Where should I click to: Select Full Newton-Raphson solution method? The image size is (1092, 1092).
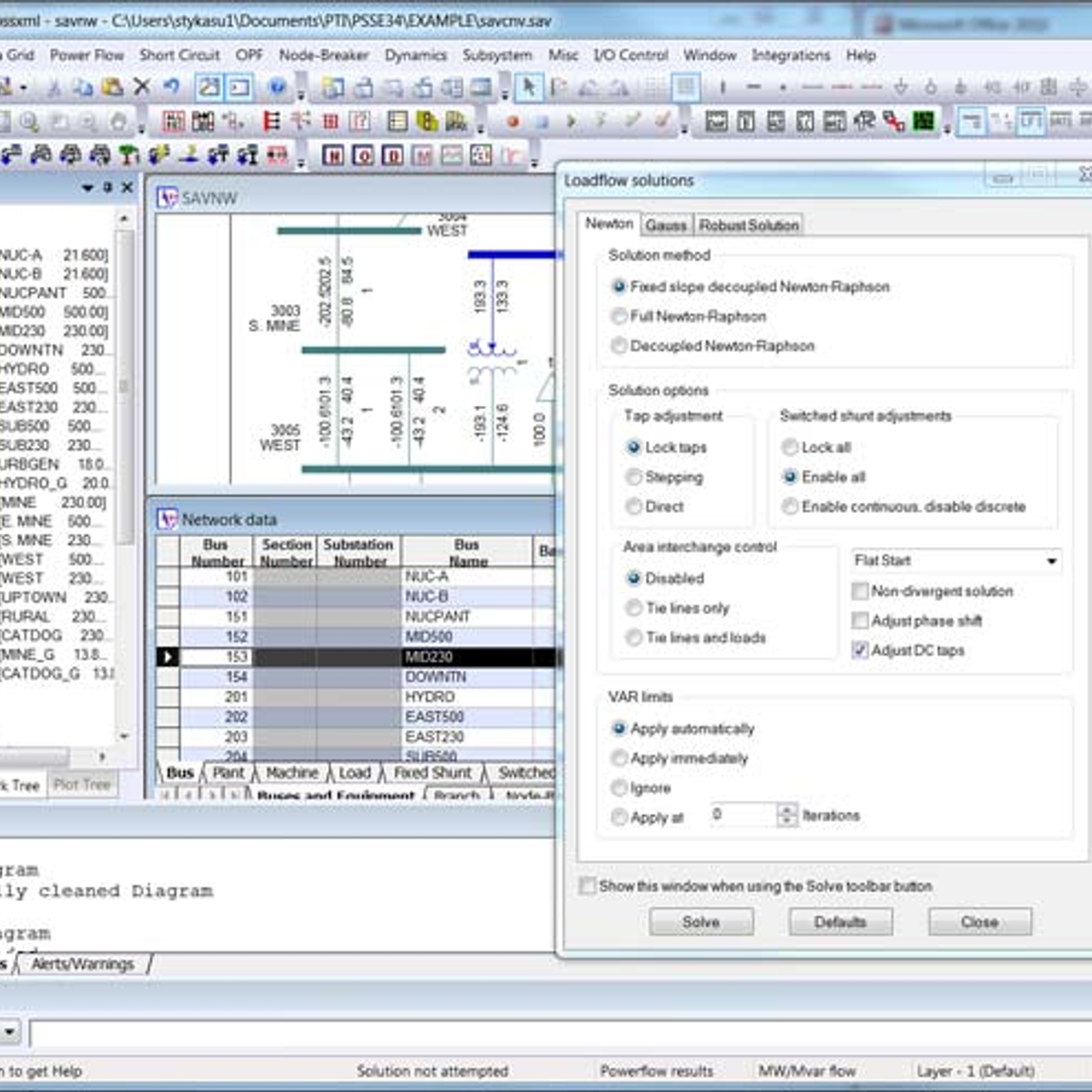(x=620, y=317)
